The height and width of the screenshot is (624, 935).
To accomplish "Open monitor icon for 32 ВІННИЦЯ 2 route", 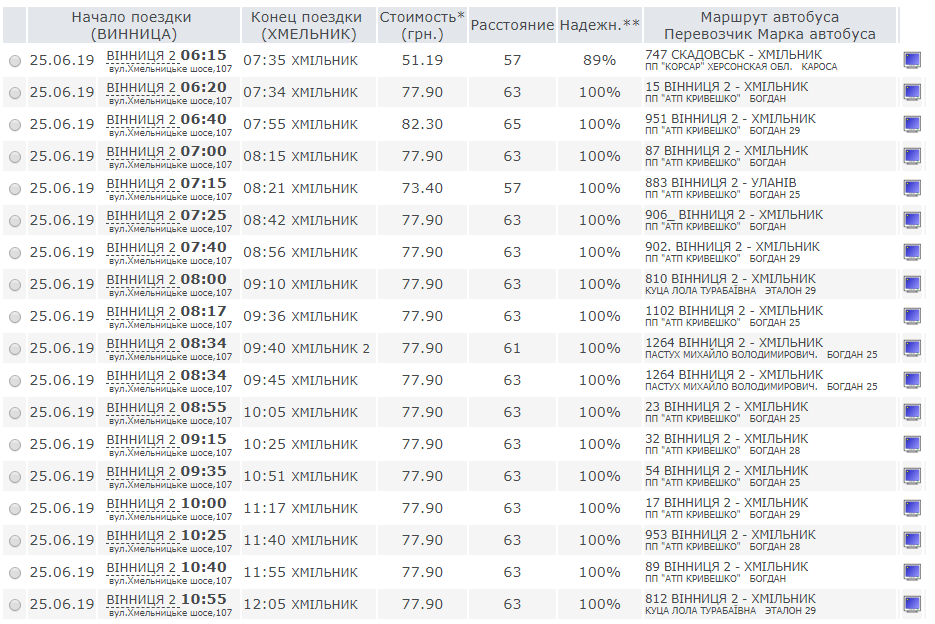I will coord(912,444).
